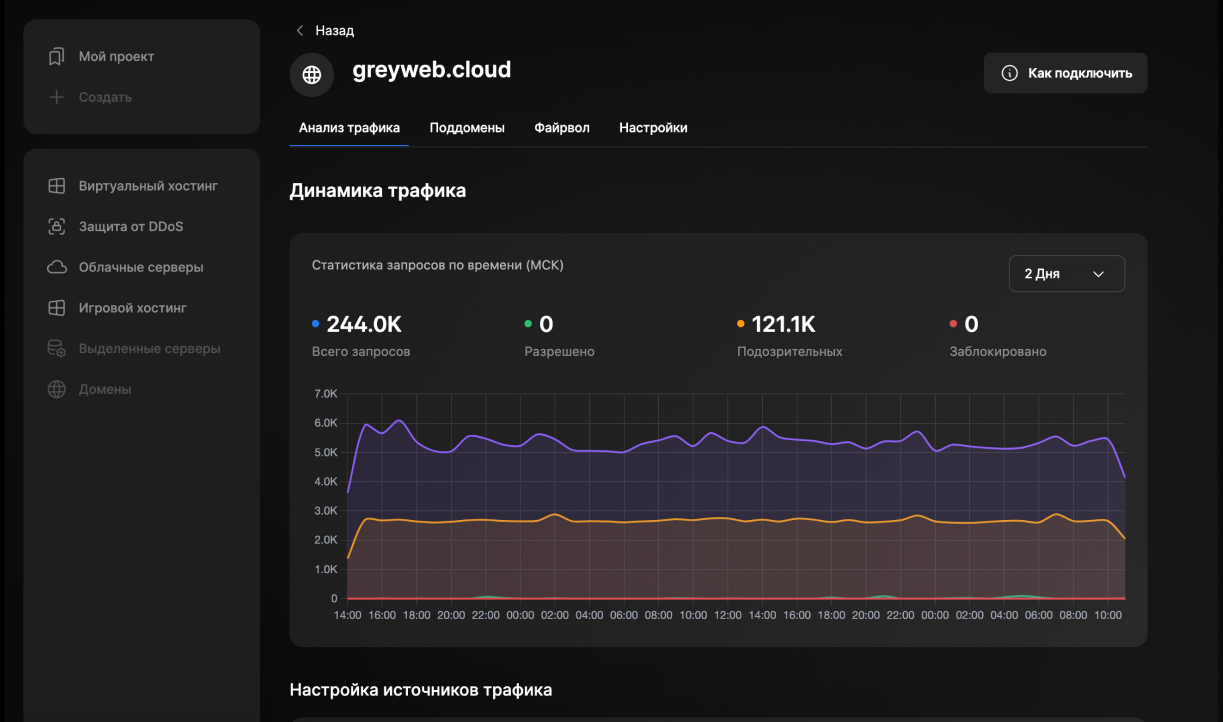Screen dimensions: 1223x722
Task: Open the 2 Дня period dropdown
Action: click(1066, 274)
